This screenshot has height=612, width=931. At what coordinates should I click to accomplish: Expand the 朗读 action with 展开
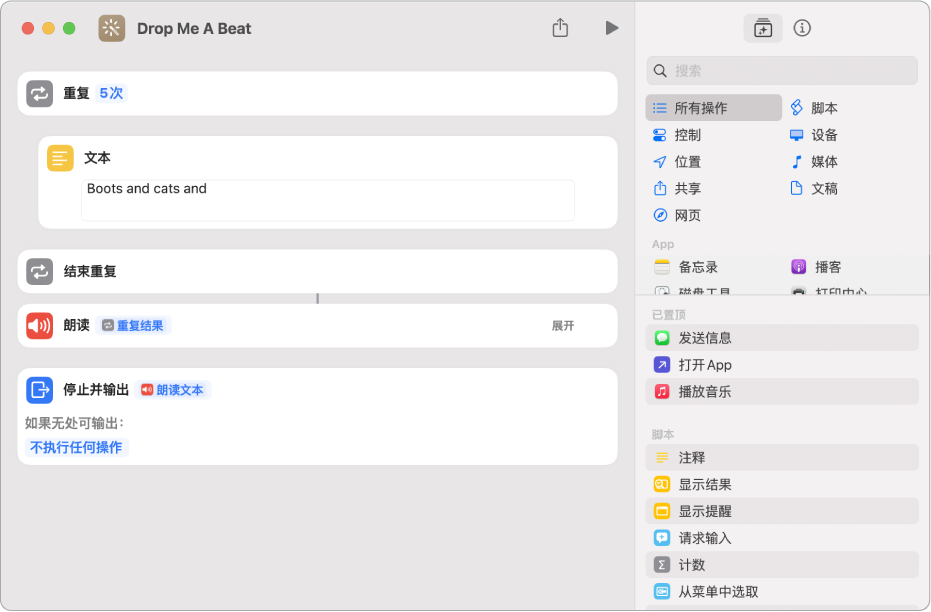pyautogui.click(x=563, y=325)
